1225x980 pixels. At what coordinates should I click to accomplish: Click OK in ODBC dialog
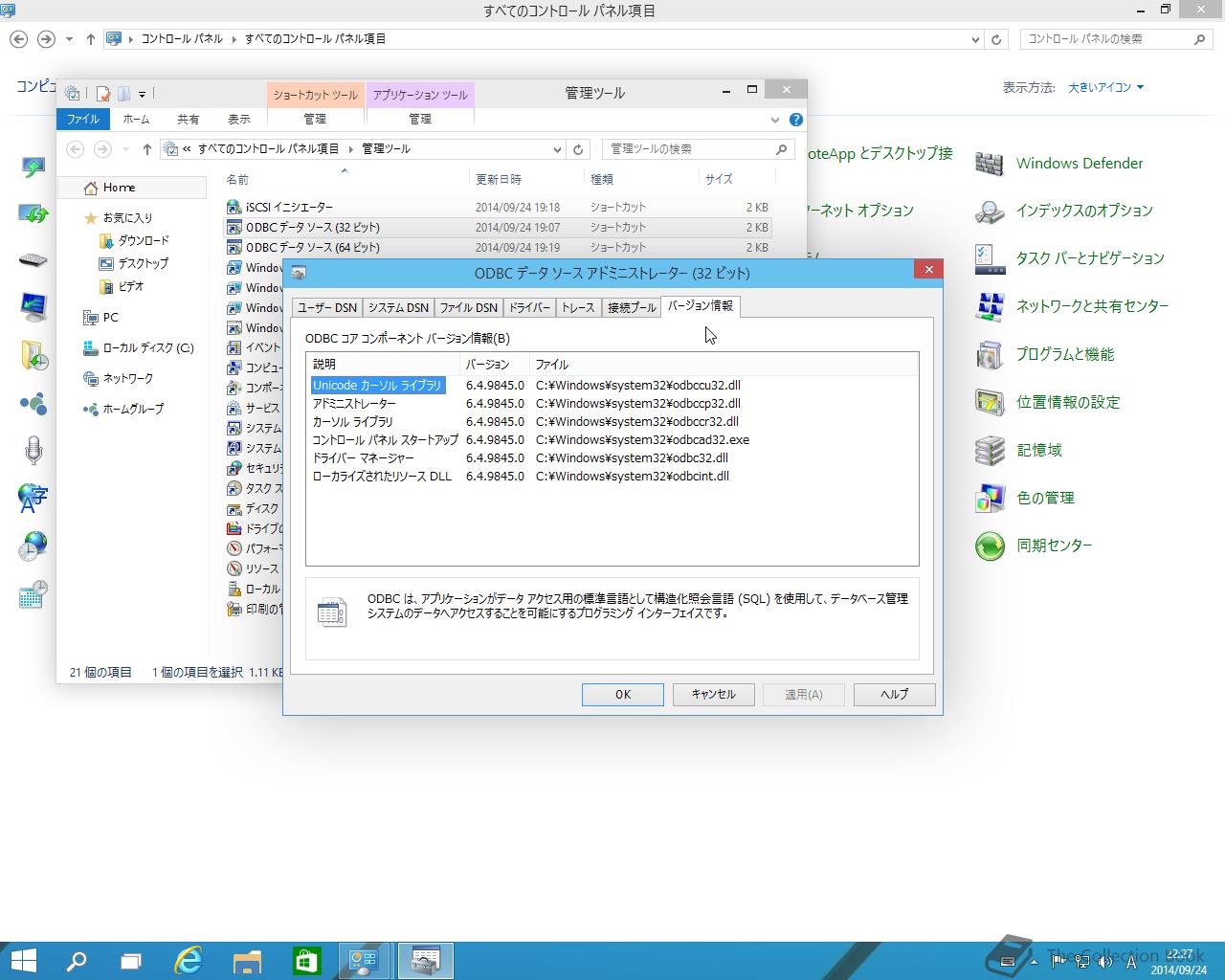click(623, 695)
